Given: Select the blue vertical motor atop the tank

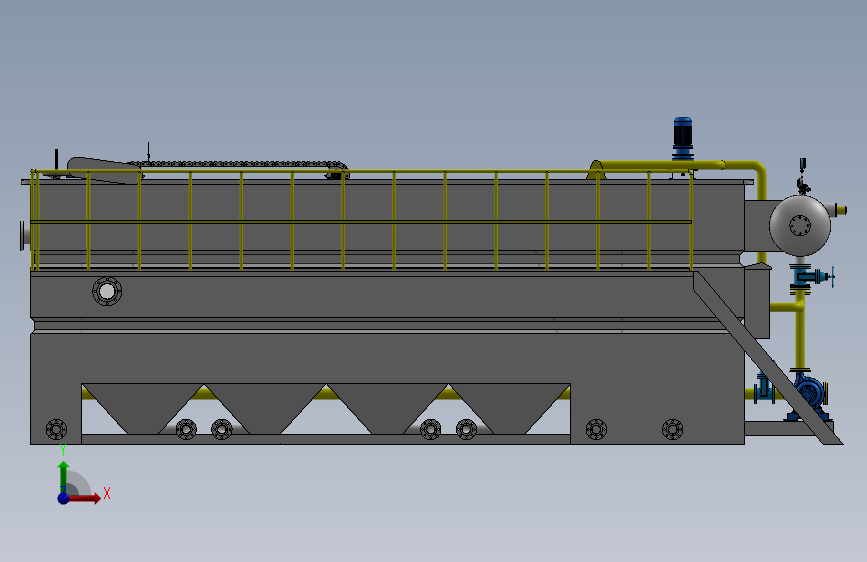Looking at the screenshot, I should click(x=683, y=138).
